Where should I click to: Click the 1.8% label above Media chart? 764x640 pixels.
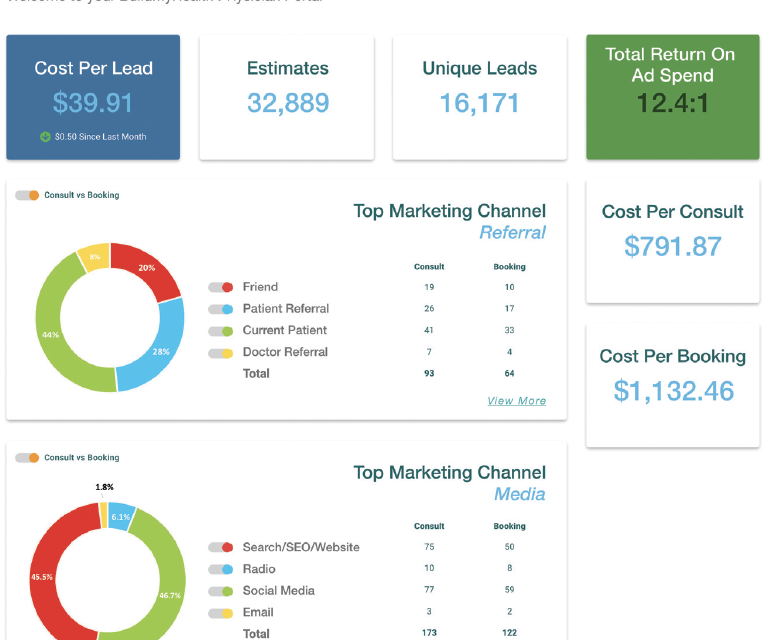[x=104, y=487]
